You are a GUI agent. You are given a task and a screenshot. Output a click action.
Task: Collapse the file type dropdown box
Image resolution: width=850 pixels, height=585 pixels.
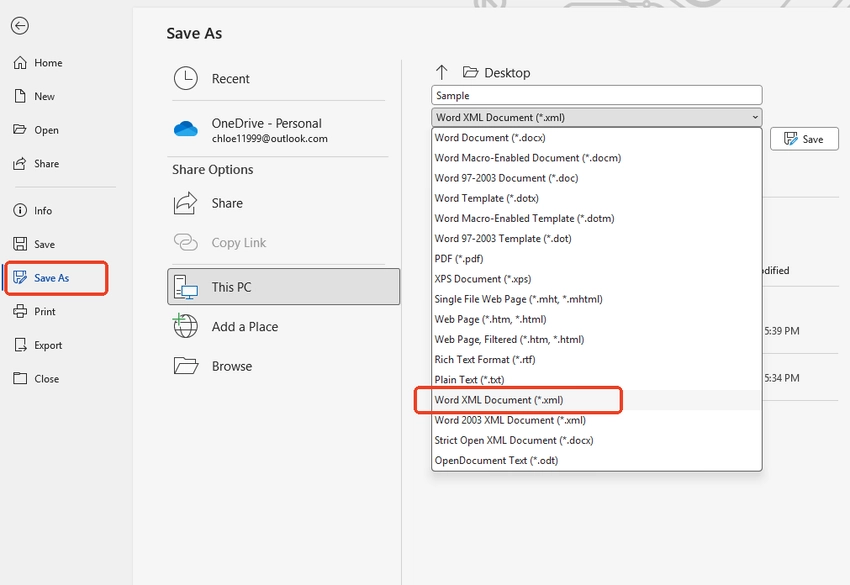coord(597,117)
